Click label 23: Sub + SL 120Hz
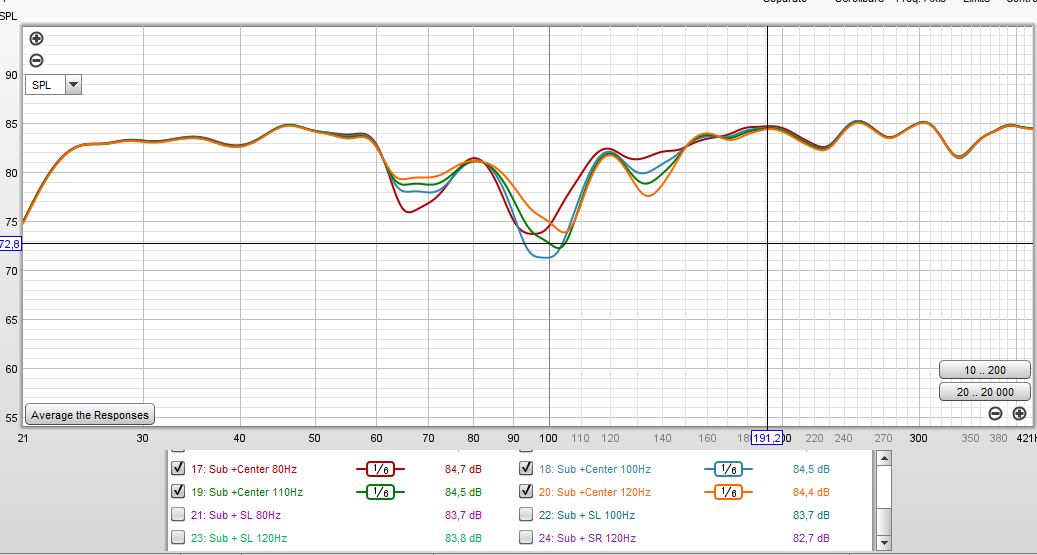 click(239, 538)
